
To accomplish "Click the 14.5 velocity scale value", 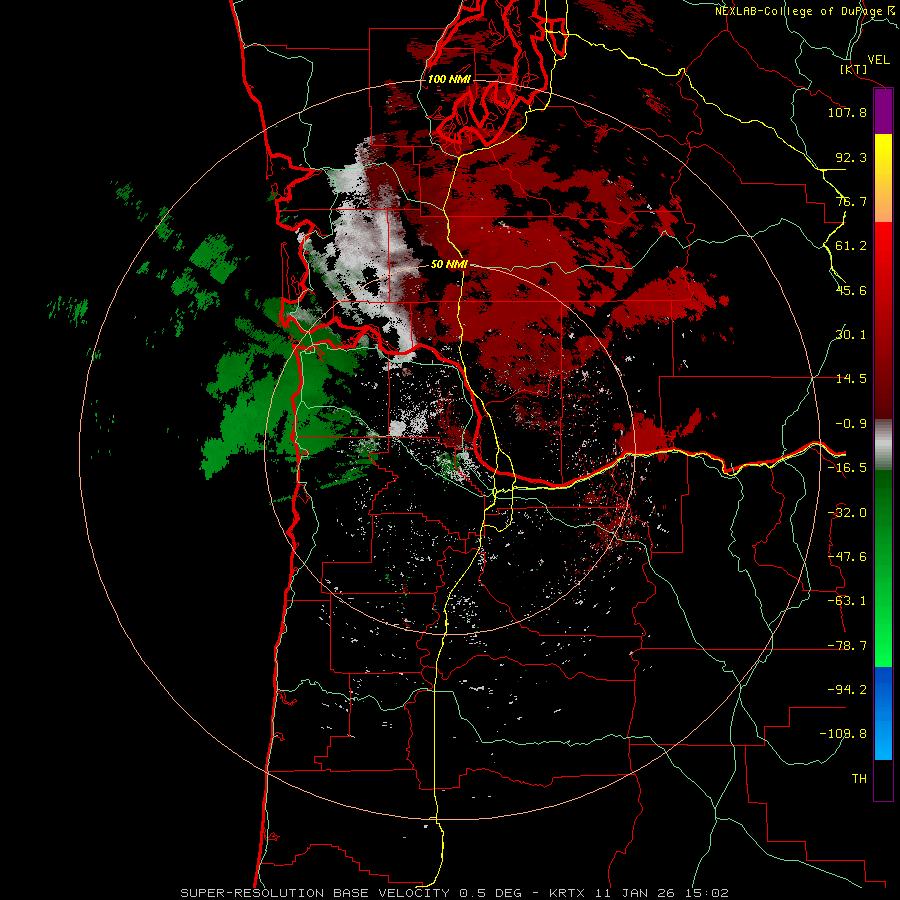I will click(x=851, y=379).
